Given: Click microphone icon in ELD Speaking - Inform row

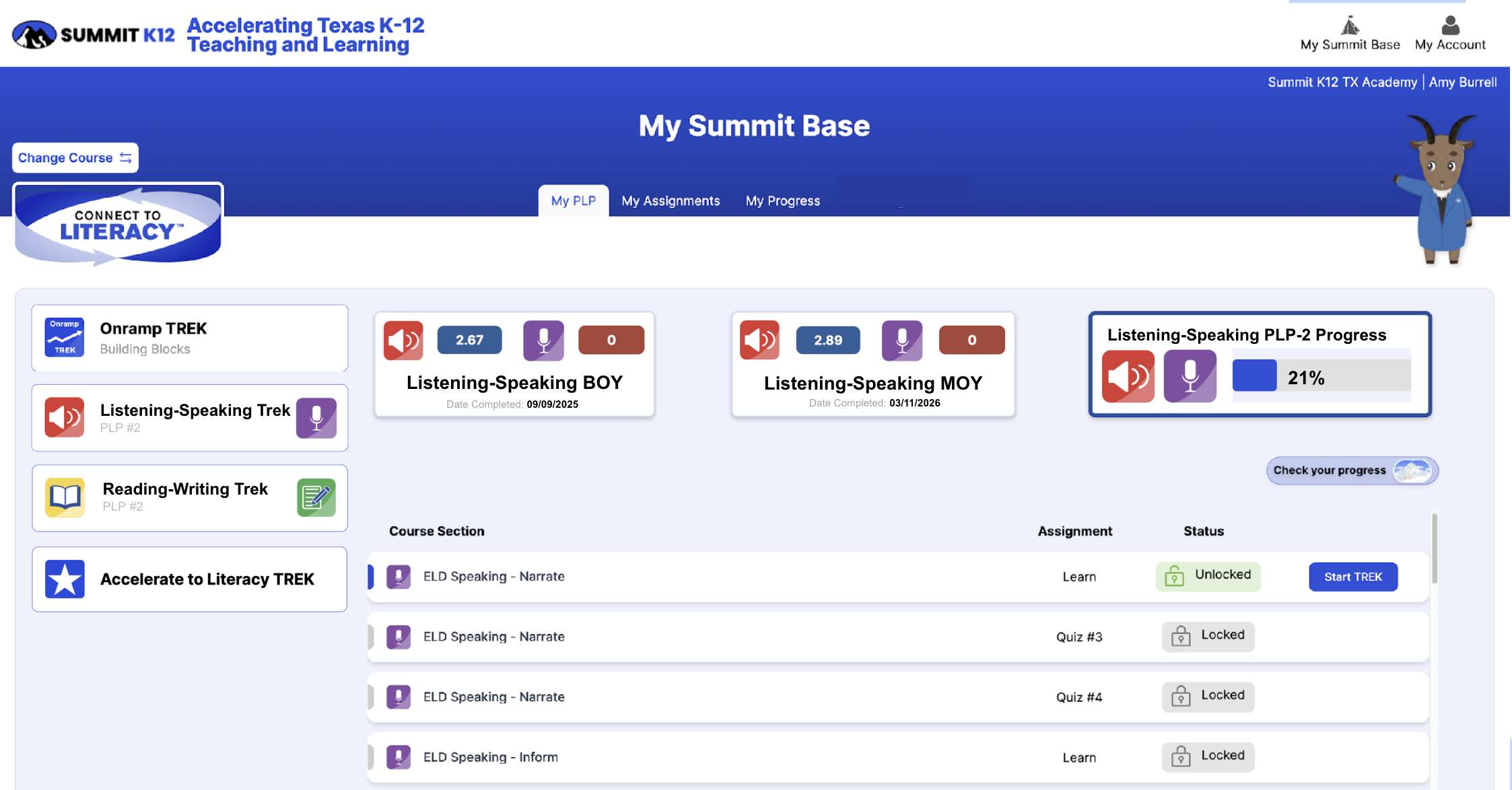Looking at the screenshot, I should pos(399,757).
